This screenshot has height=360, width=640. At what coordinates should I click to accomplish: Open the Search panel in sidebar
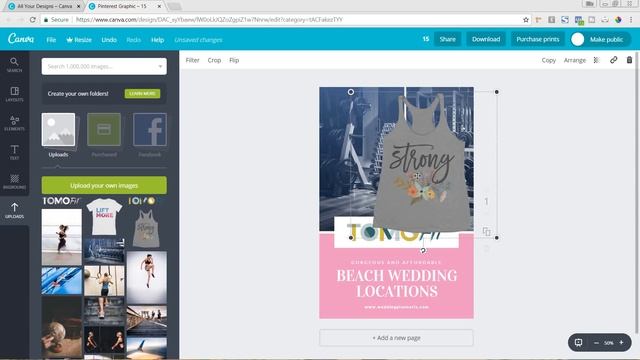pos(14,64)
